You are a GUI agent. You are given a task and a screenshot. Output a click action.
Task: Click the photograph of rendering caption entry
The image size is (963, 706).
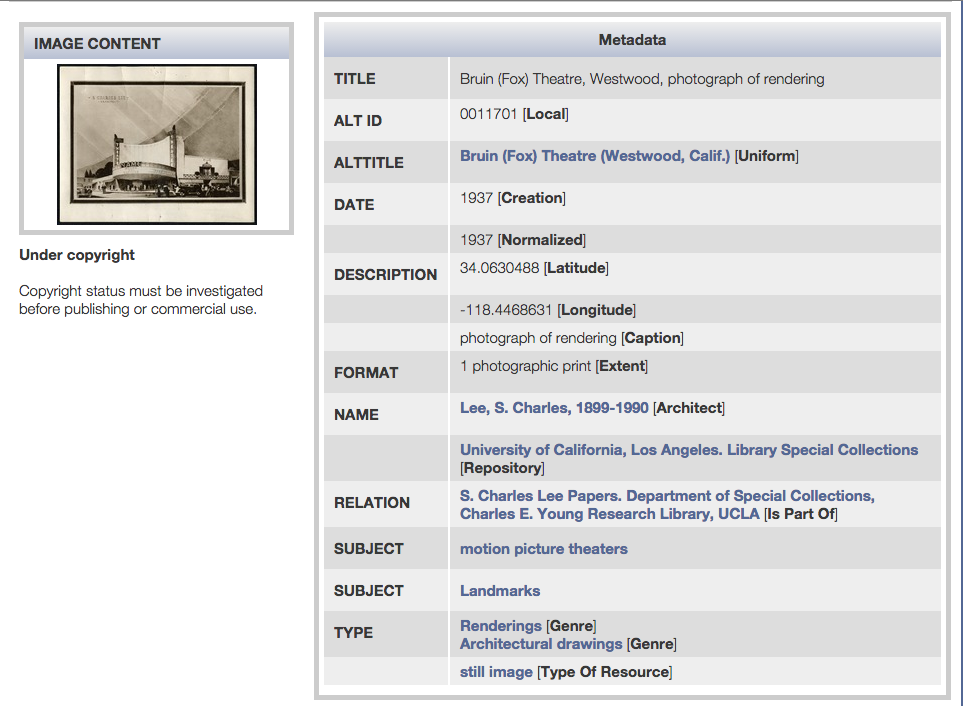pyautogui.click(x=538, y=338)
